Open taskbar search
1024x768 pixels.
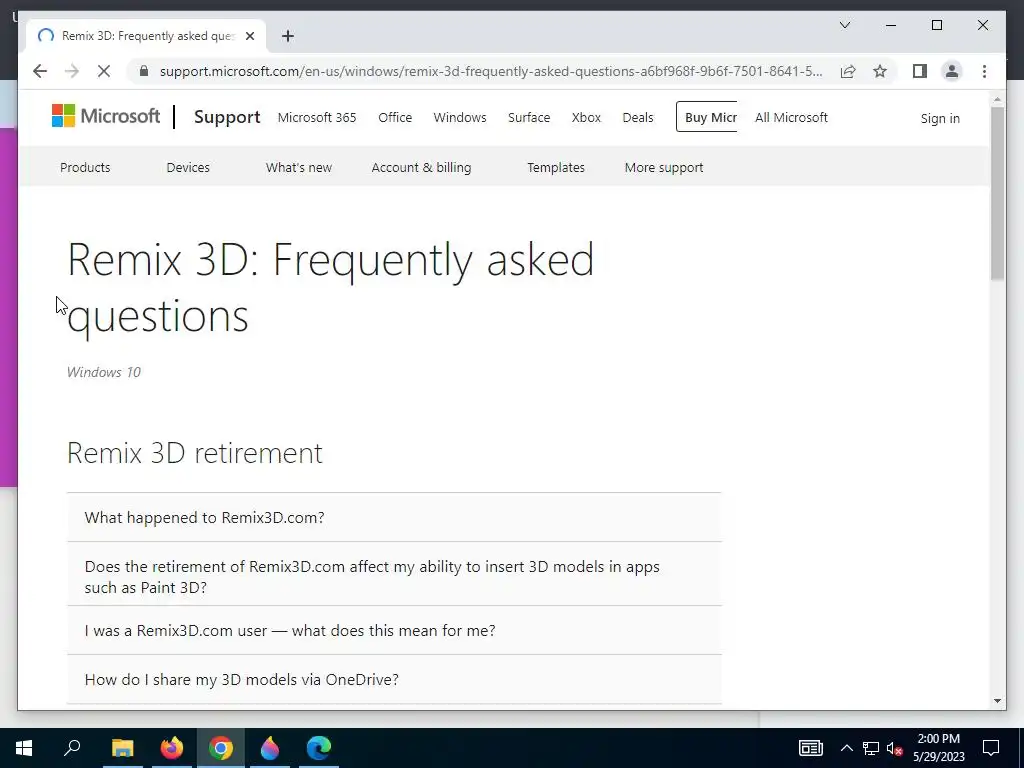point(72,748)
